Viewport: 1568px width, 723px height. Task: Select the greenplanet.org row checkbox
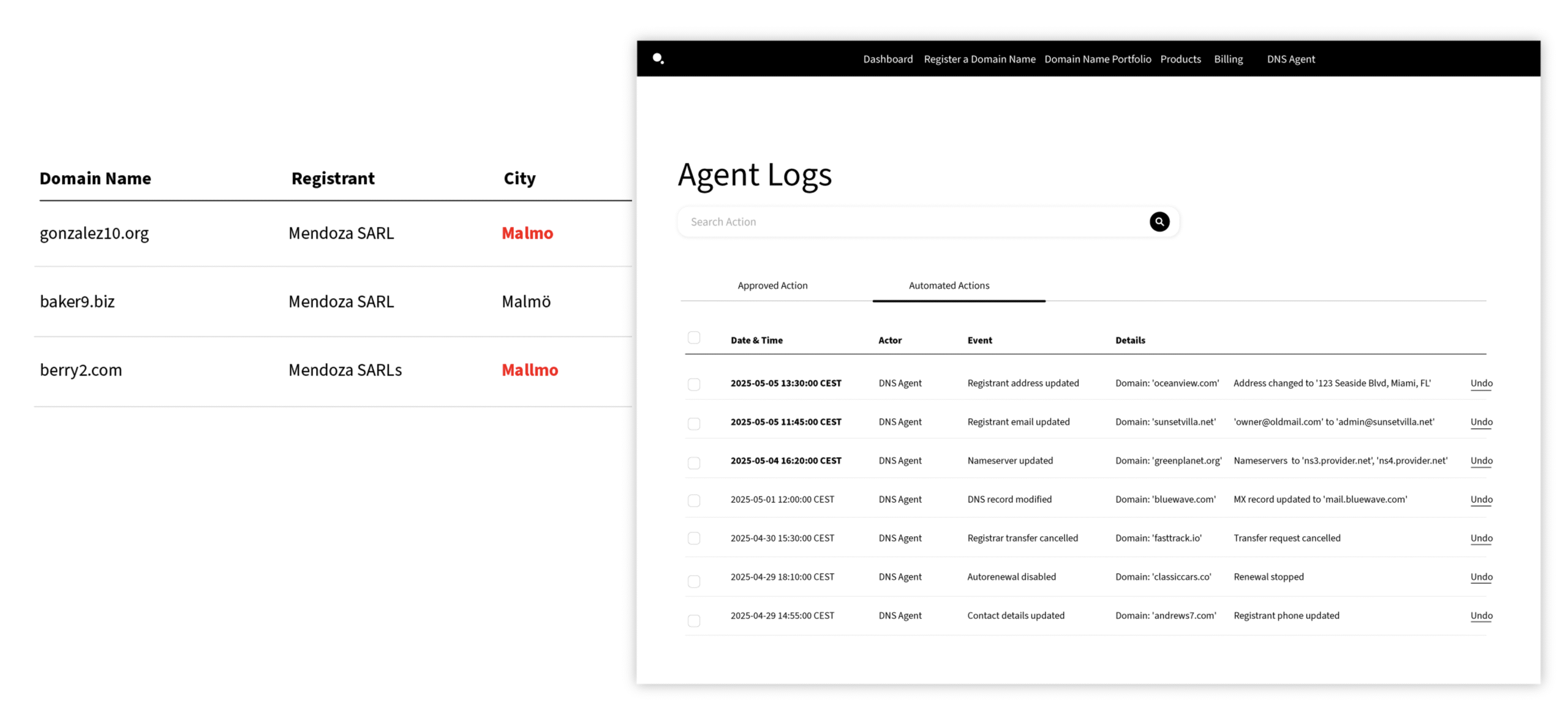[x=693, y=463]
